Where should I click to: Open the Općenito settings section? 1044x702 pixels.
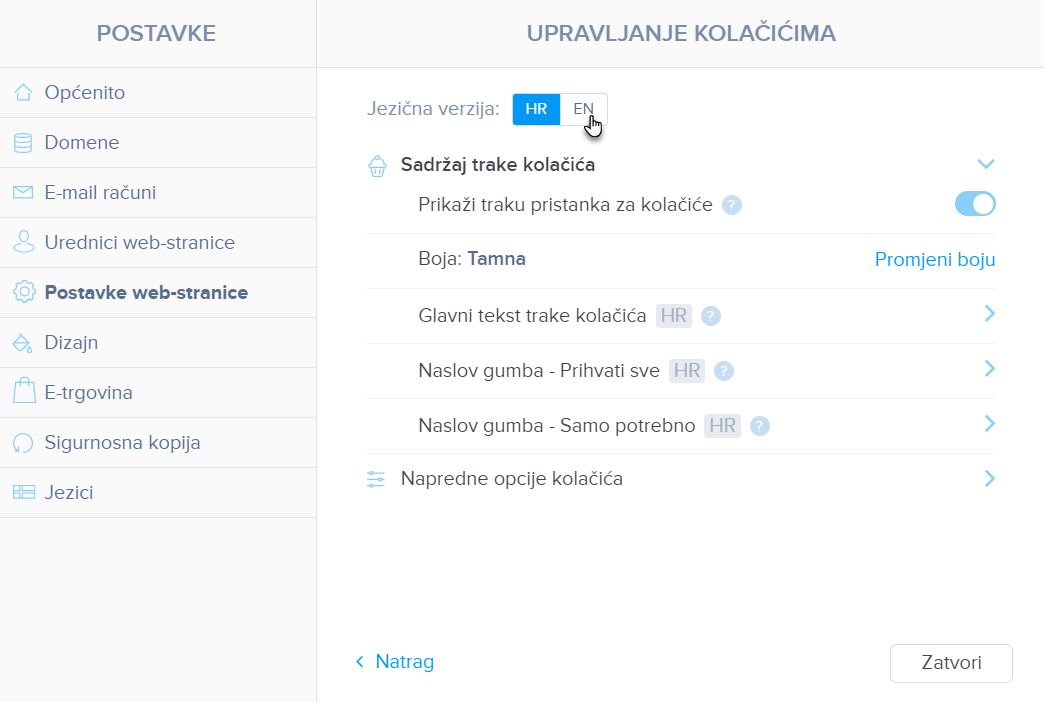click(158, 93)
